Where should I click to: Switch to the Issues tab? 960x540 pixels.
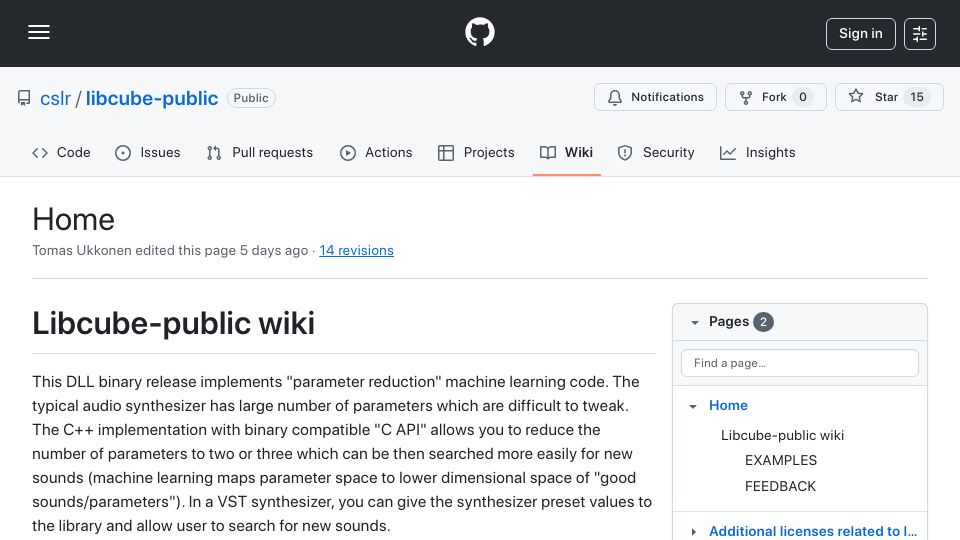148,152
